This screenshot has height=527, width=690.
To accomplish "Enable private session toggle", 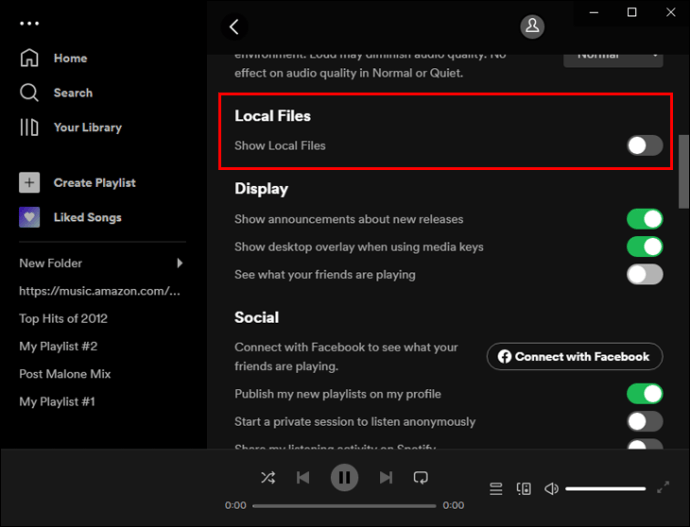I will 645,421.
